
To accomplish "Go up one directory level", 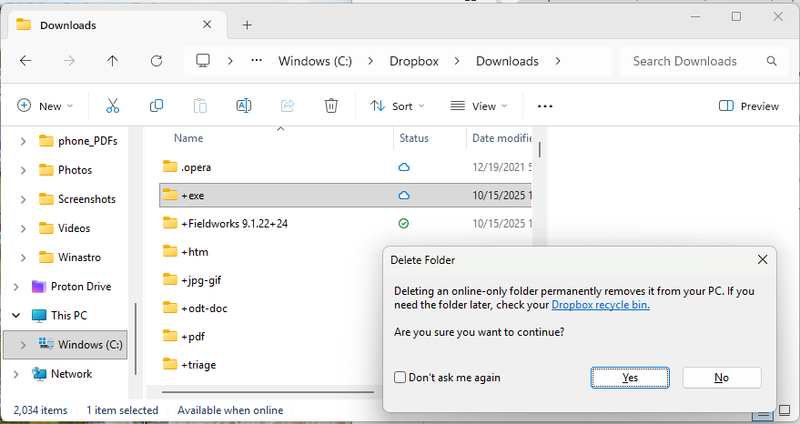I will (112, 61).
